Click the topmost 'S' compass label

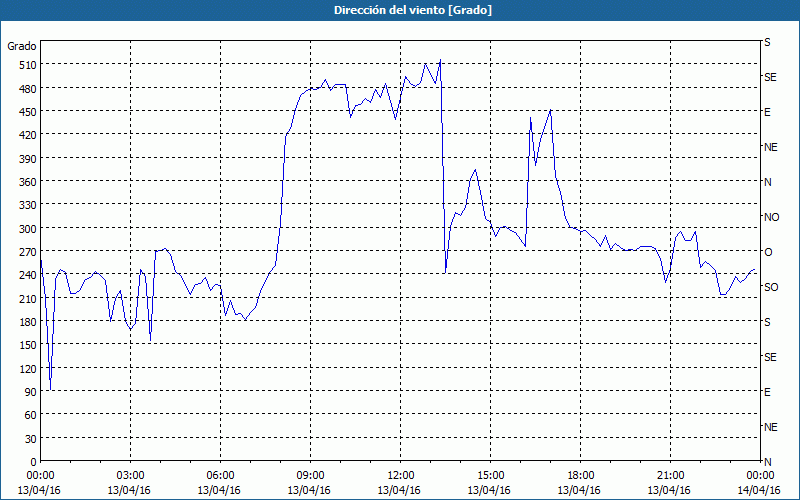pyautogui.click(x=767, y=42)
